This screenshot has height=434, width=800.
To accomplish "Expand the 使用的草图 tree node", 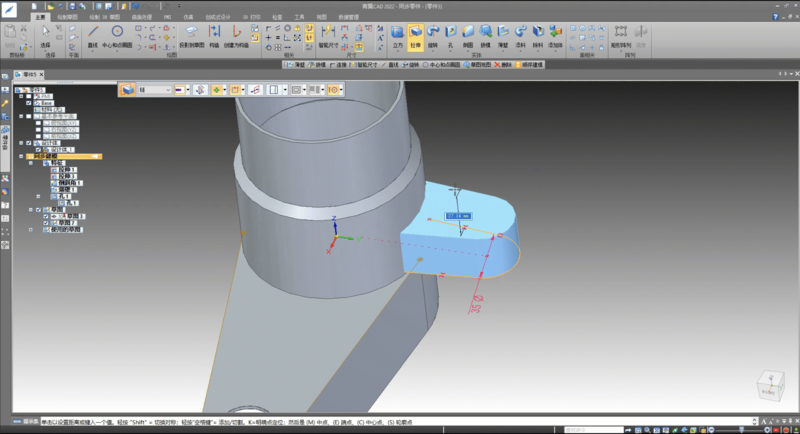I will [x=31, y=229].
